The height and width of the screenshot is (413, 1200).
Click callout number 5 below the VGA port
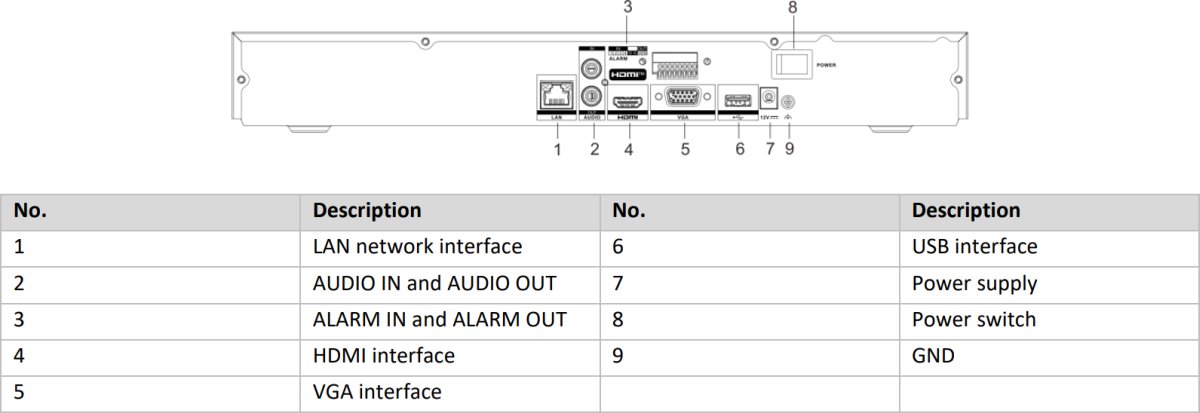pos(685,150)
